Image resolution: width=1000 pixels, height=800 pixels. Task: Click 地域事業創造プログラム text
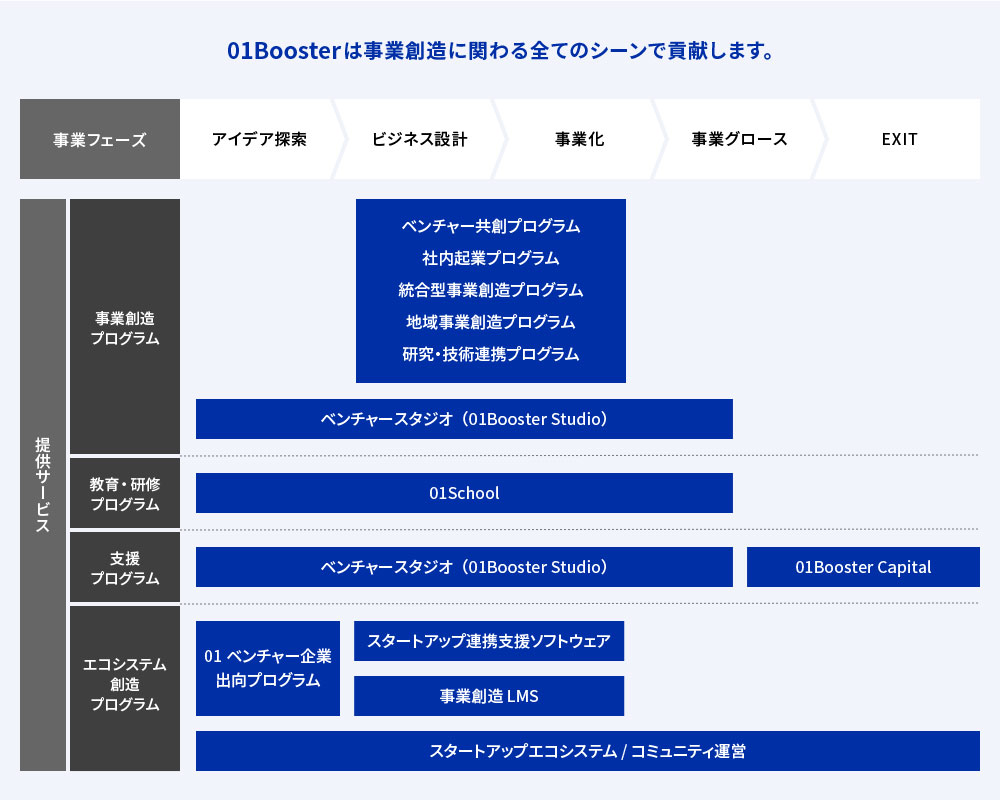point(490,322)
